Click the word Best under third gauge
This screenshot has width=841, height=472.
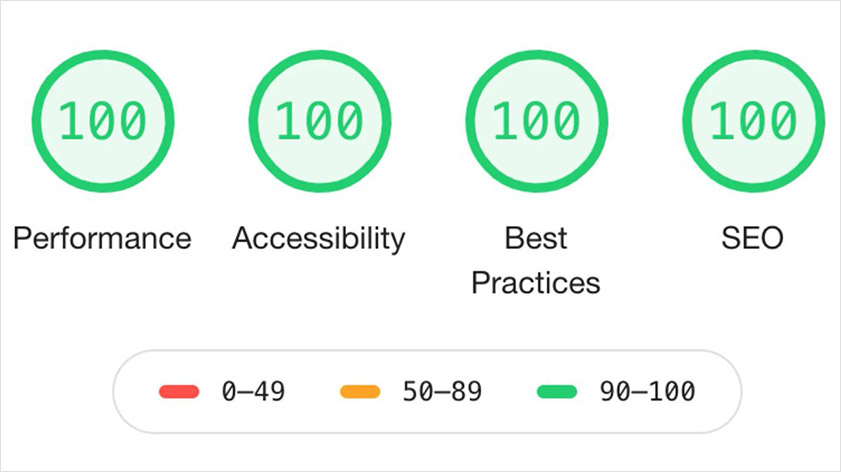click(536, 238)
